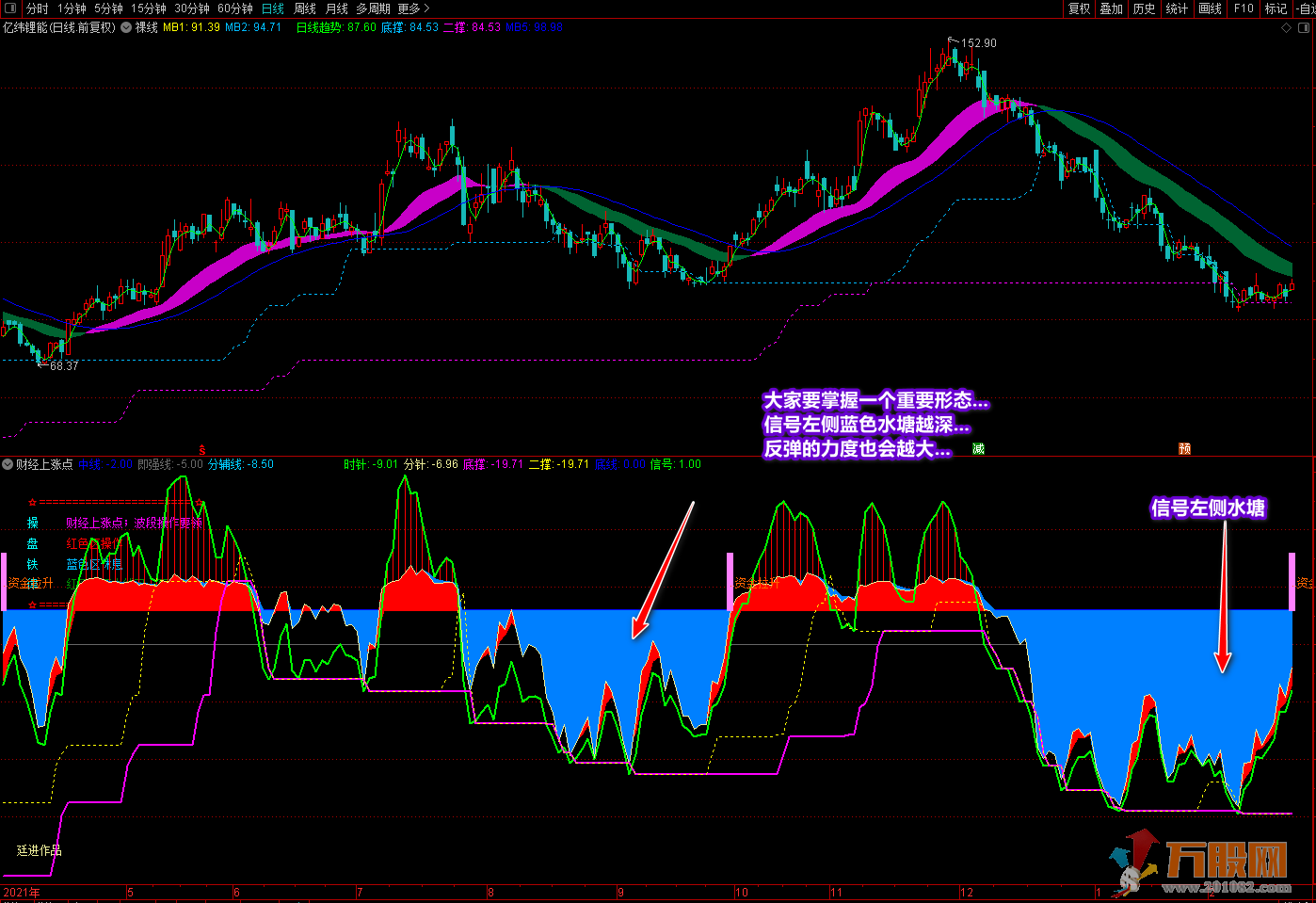Click the 标记 mark button
This screenshot has height=903, width=1316.
(x=1276, y=8)
